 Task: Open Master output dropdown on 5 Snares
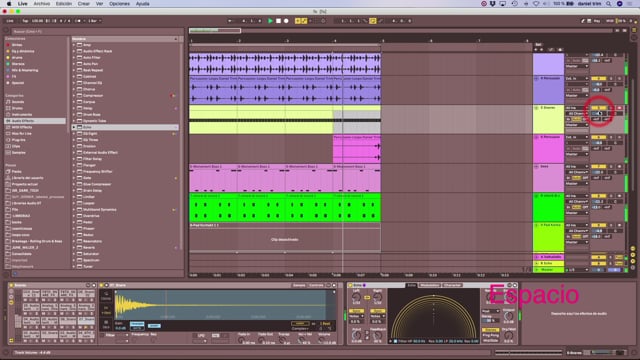577,125
